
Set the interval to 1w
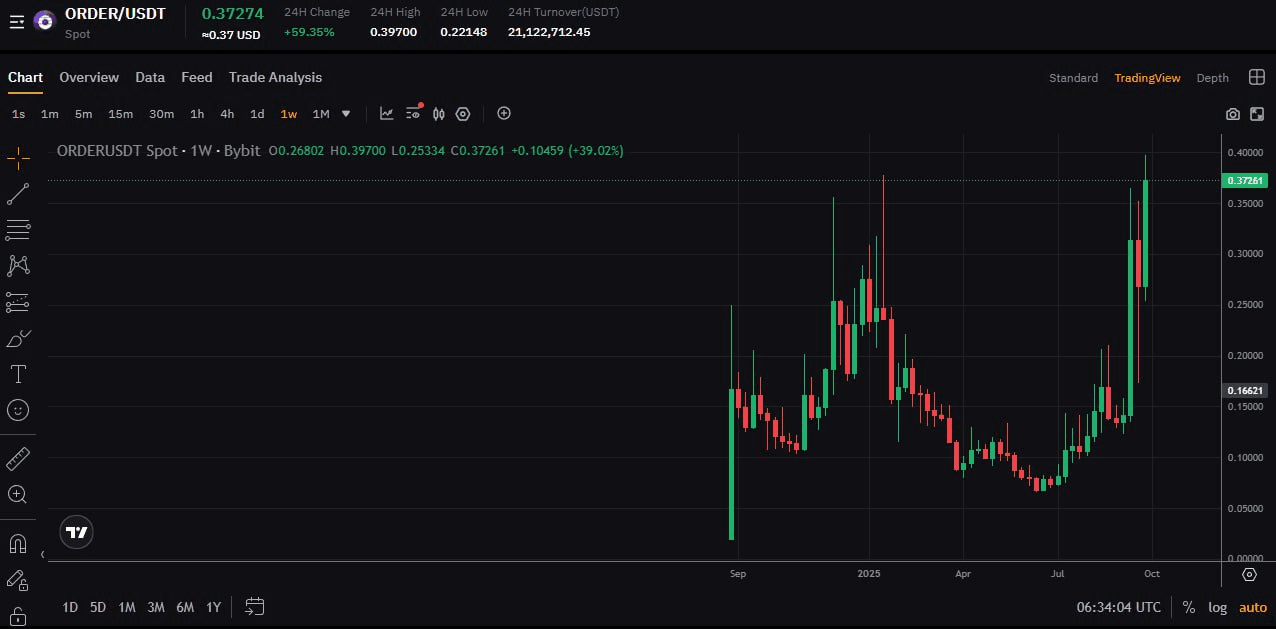click(288, 114)
